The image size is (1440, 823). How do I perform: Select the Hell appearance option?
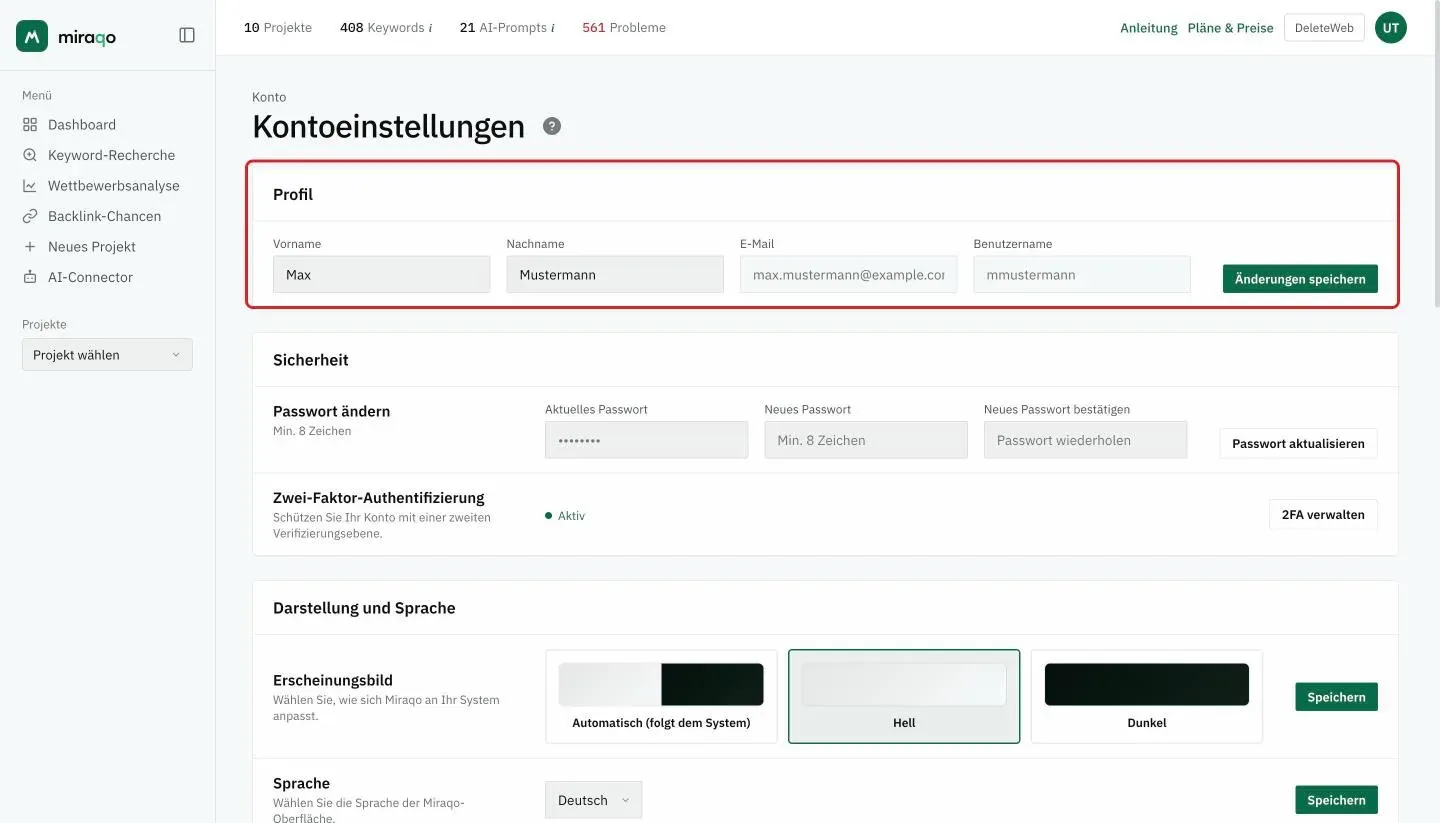904,696
